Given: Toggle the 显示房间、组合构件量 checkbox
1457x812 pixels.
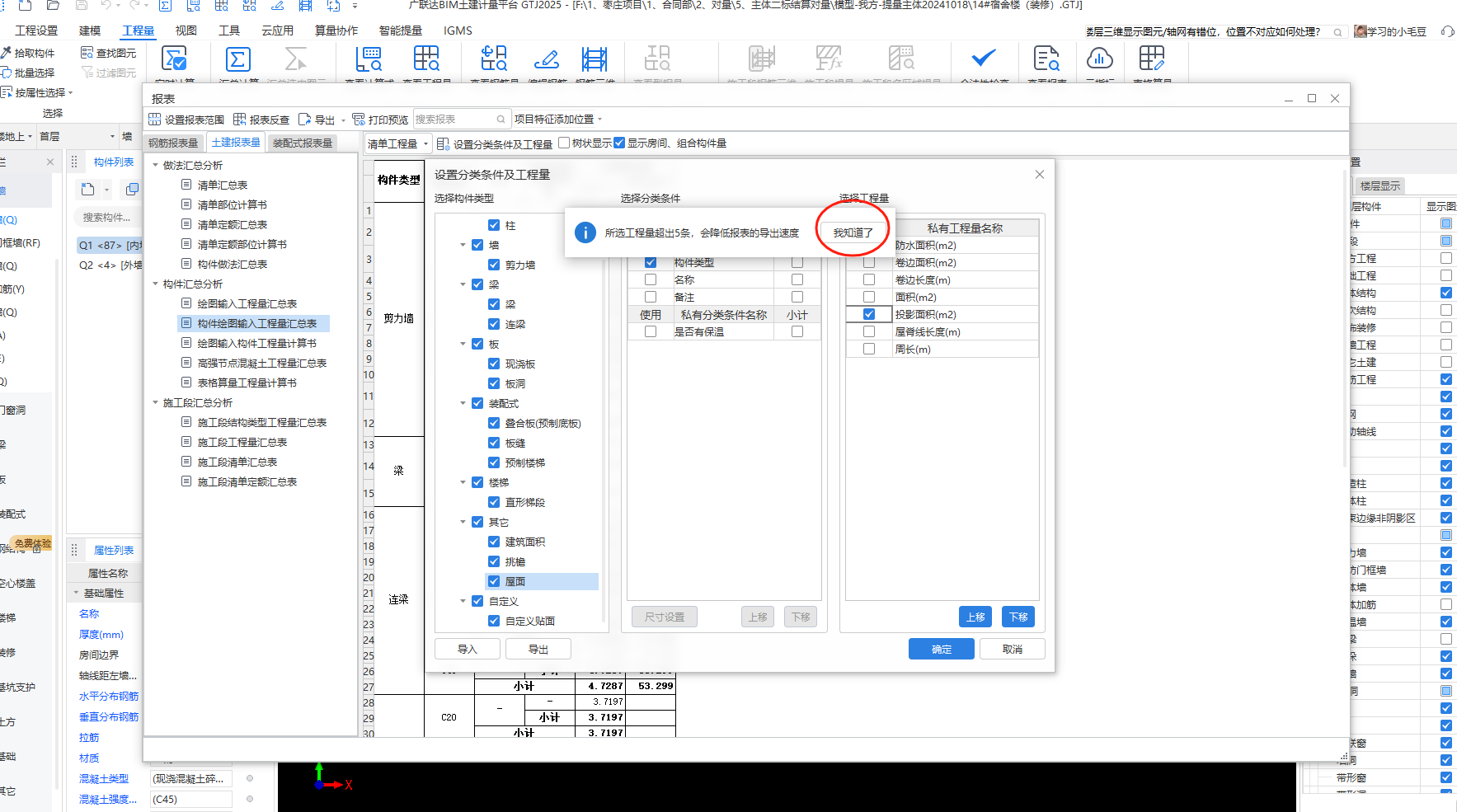Looking at the screenshot, I should pos(619,143).
